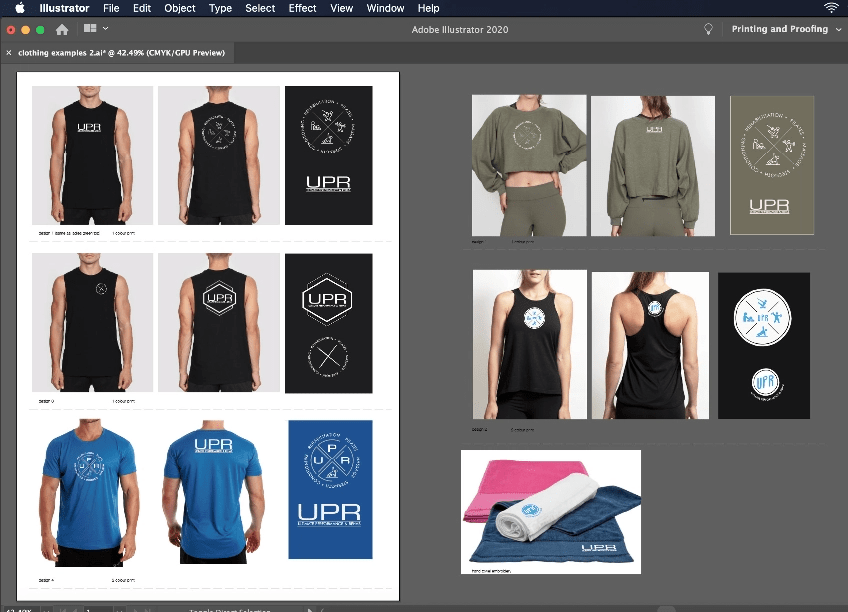Click large blue-white circle emblem on black panel
Screen dimensions: 848x612
[x=762, y=317]
